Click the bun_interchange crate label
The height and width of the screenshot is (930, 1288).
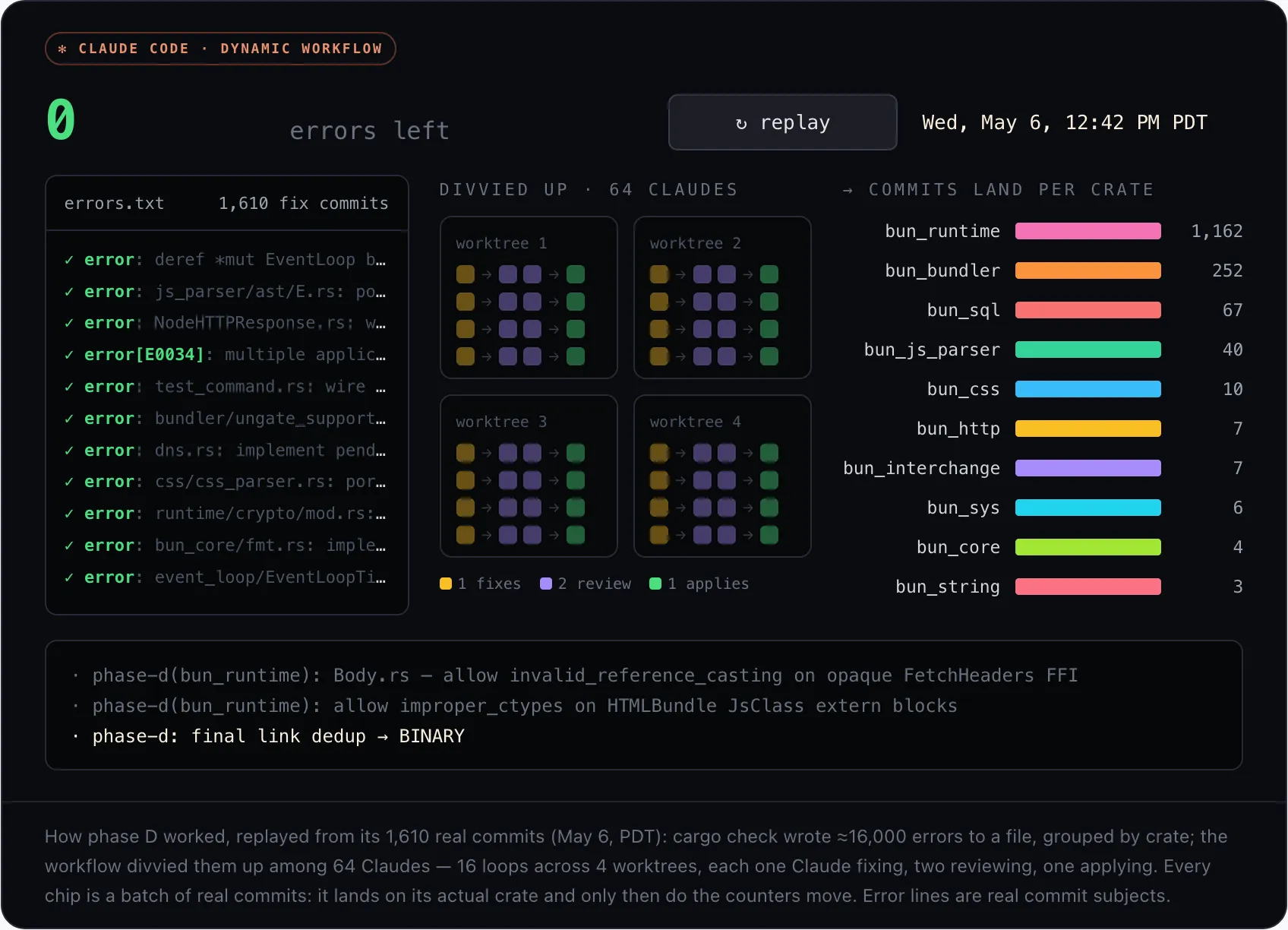tap(922, 468)
